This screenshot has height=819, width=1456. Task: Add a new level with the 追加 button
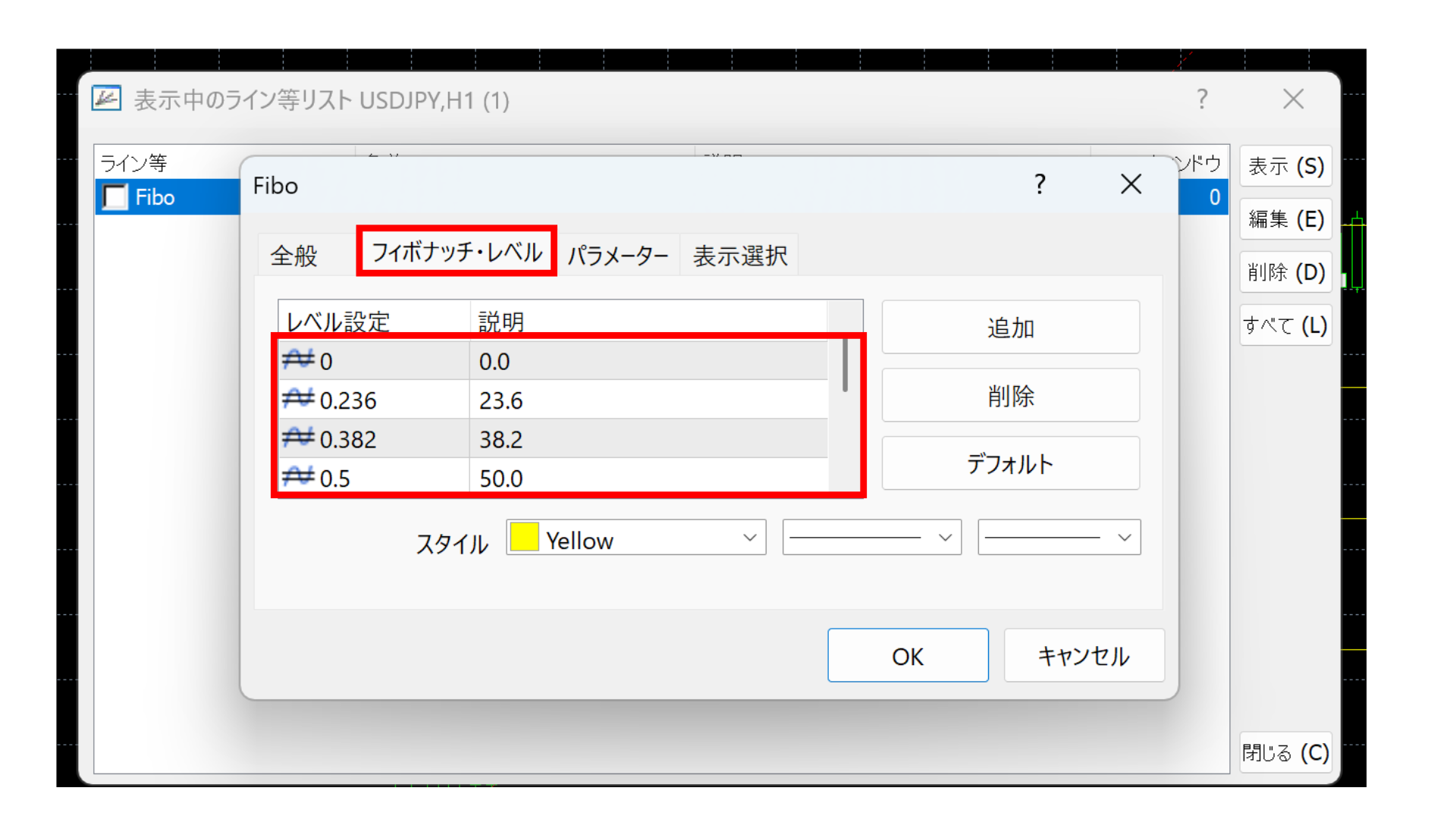pos(1010,327)
